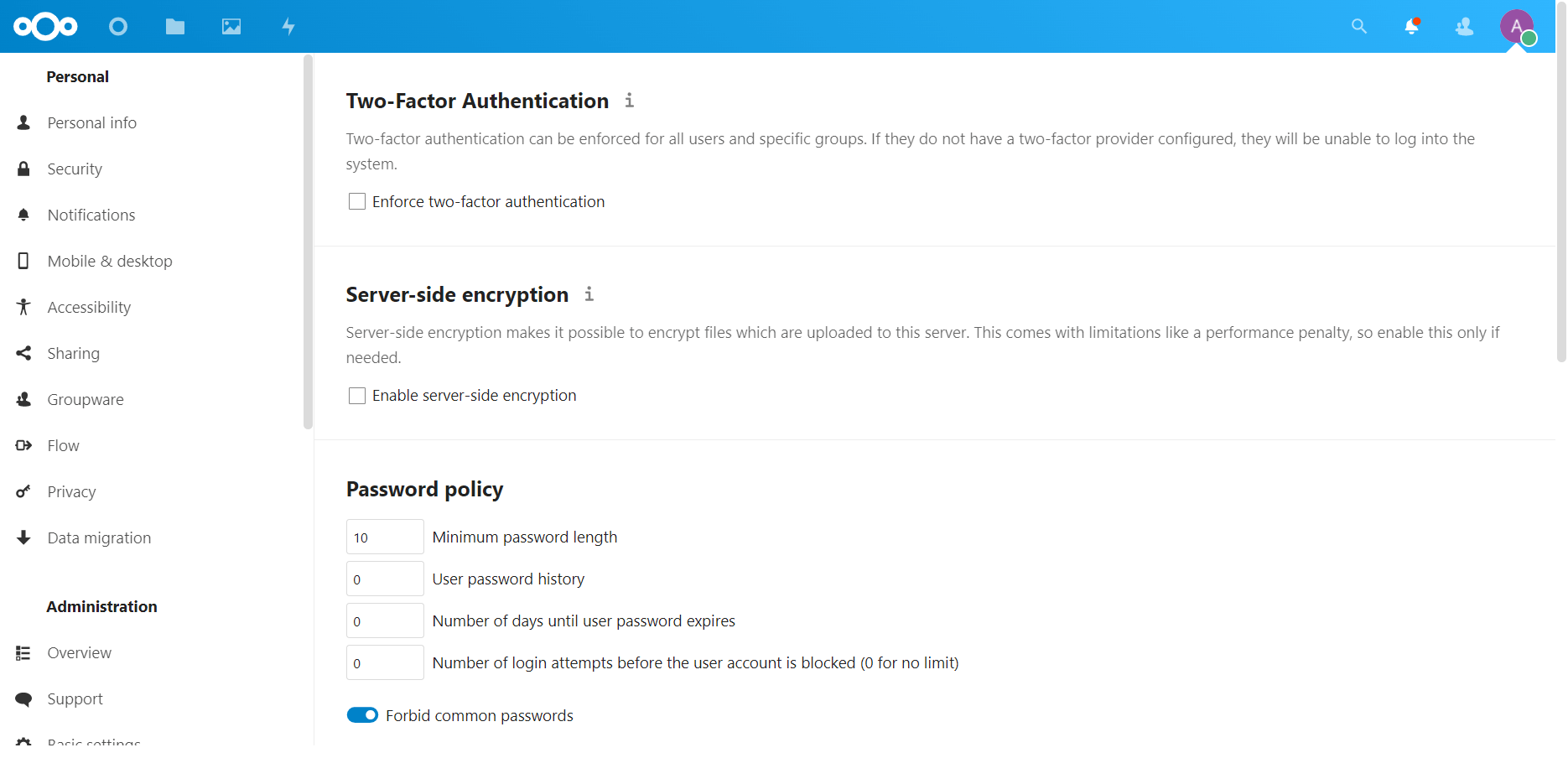Check Enable server-side encryption
1568x758 pixels.
click(357, 396)
